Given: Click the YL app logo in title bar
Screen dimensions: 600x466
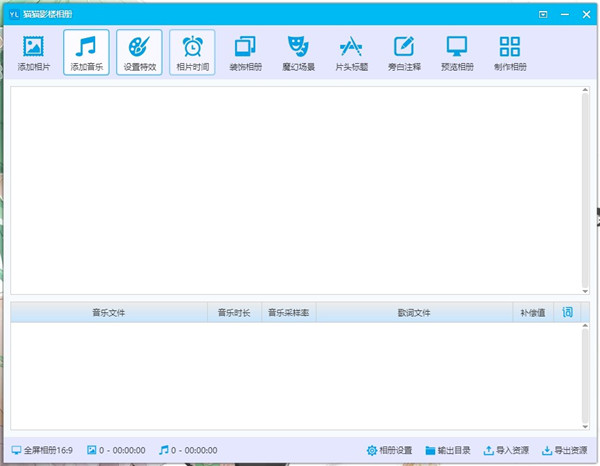Looking at the screenshot, I should [14, 15].
